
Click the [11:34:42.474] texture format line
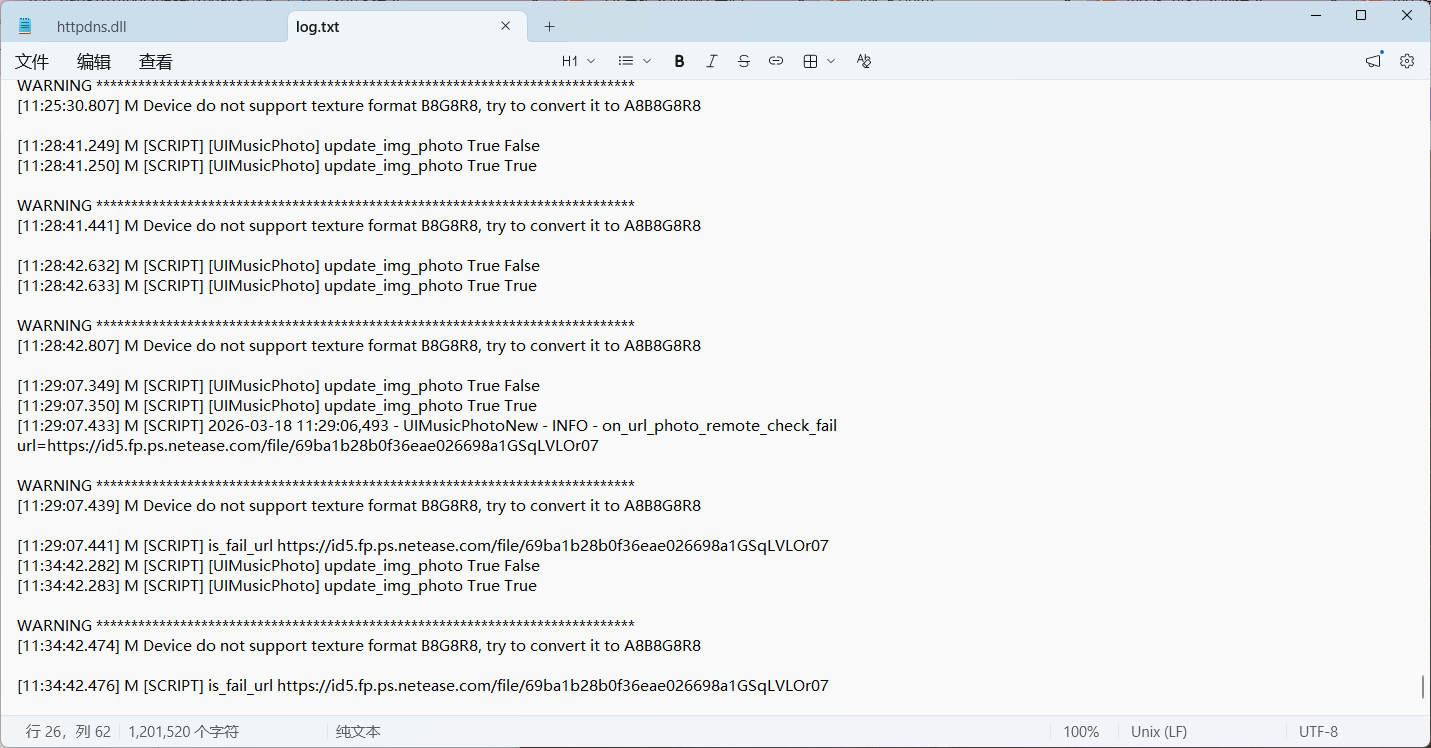coord(359,646)
